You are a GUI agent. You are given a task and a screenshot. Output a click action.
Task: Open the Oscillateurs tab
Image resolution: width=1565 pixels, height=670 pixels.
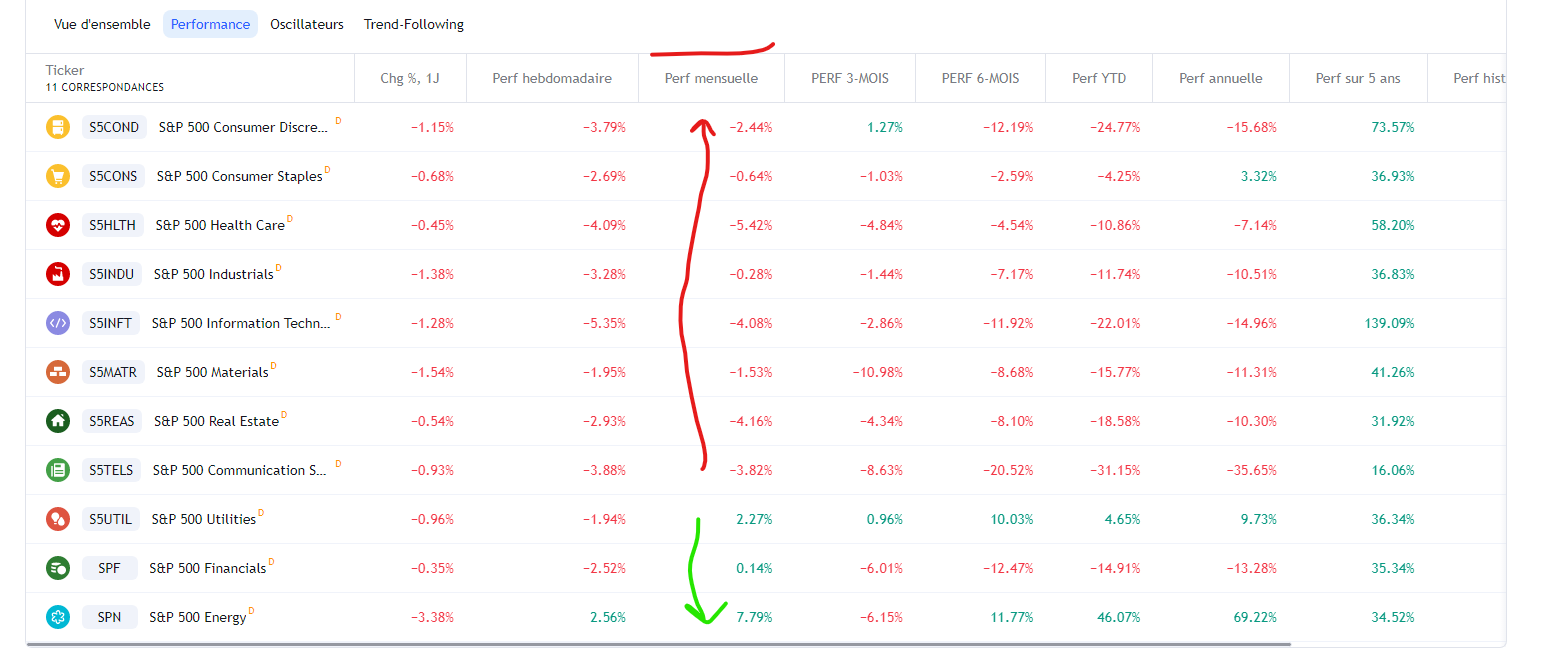click(307, 24)
